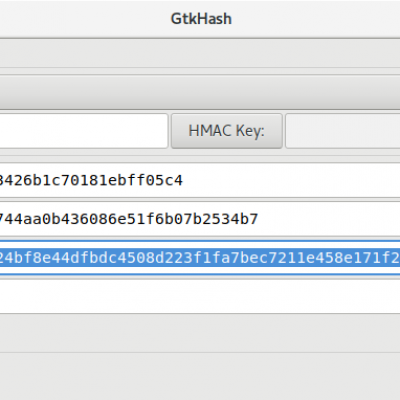Toggle the HMAC Key button

click(227, 131)
